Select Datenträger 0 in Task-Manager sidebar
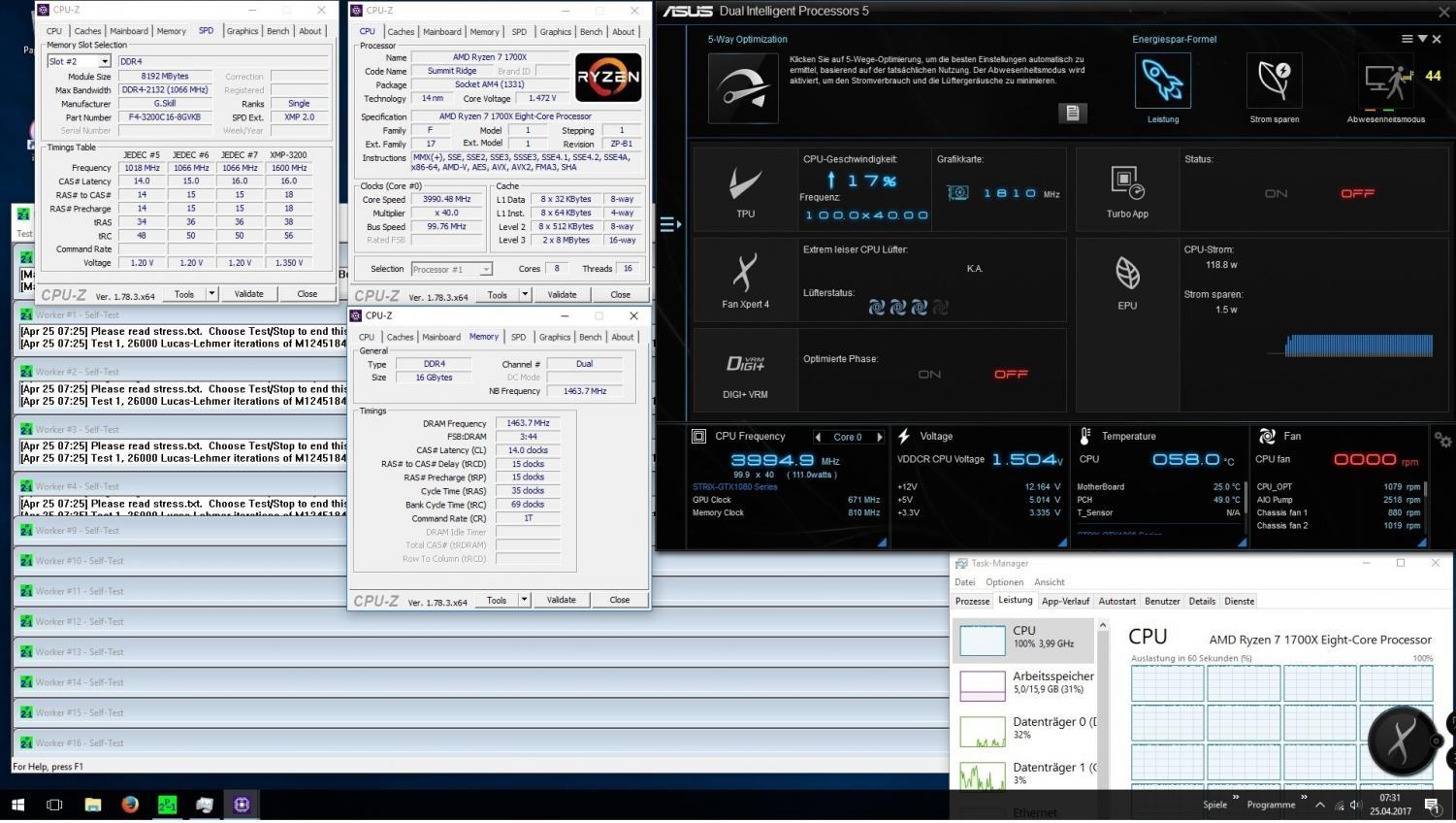 click(x=1025, y=731)
